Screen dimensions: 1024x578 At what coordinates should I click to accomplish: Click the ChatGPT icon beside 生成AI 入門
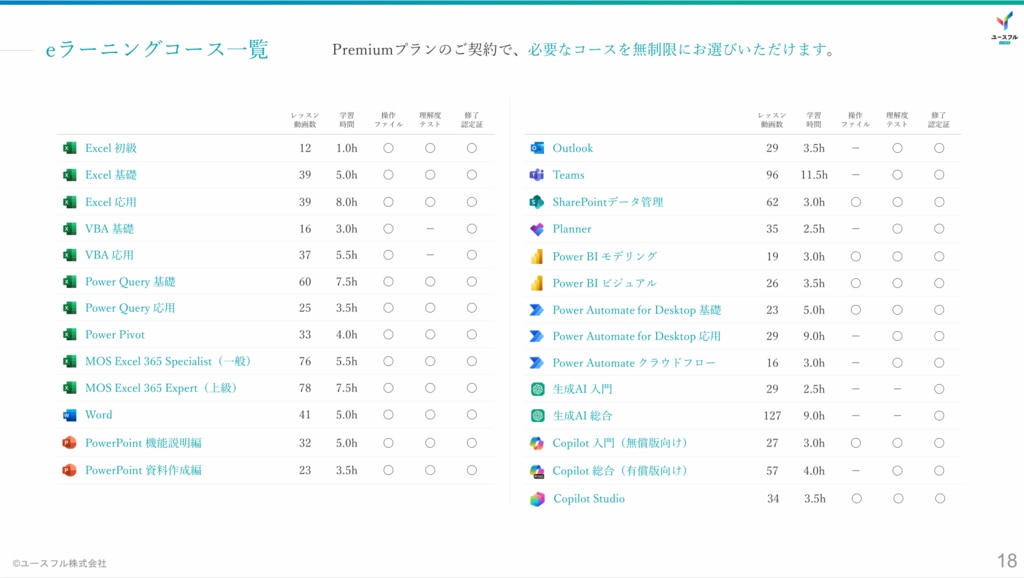[537, 389]
